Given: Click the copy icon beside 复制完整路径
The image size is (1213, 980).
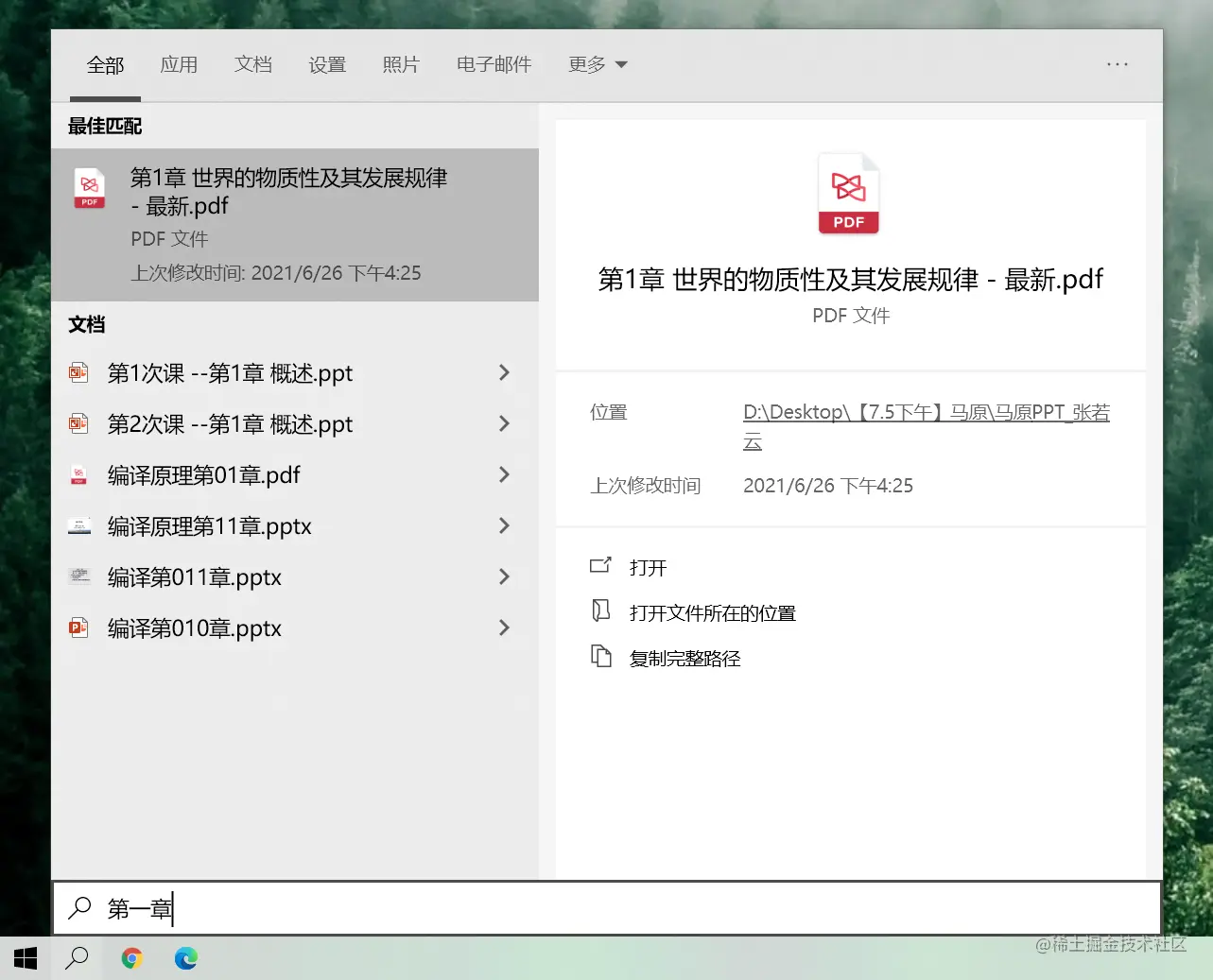Looking at the screenshot, I should [x=601, y=656].
